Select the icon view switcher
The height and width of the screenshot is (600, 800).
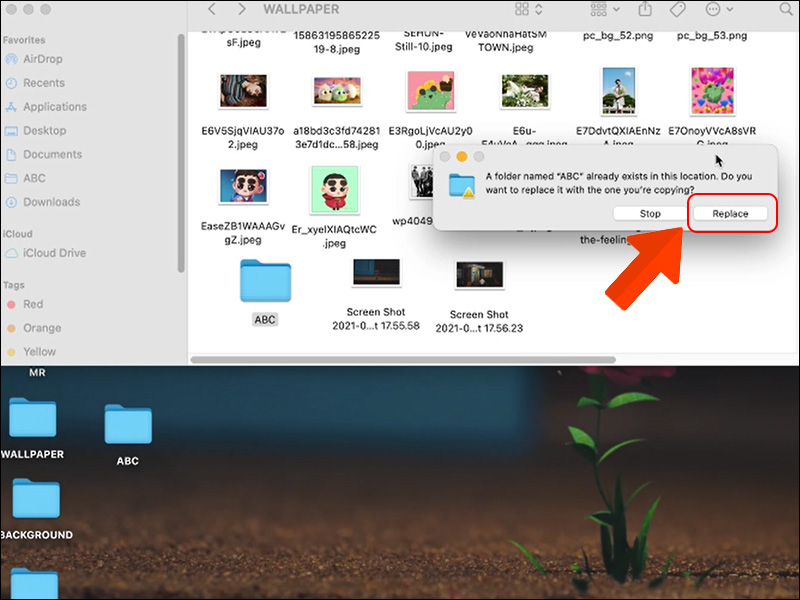528,9
